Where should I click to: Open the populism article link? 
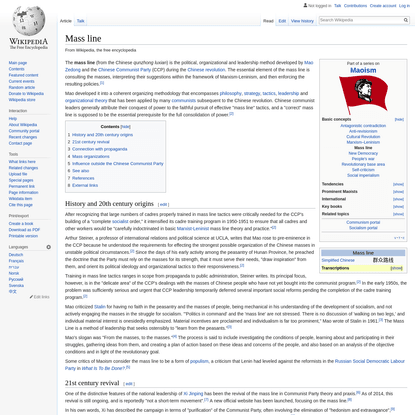[199, 361]
